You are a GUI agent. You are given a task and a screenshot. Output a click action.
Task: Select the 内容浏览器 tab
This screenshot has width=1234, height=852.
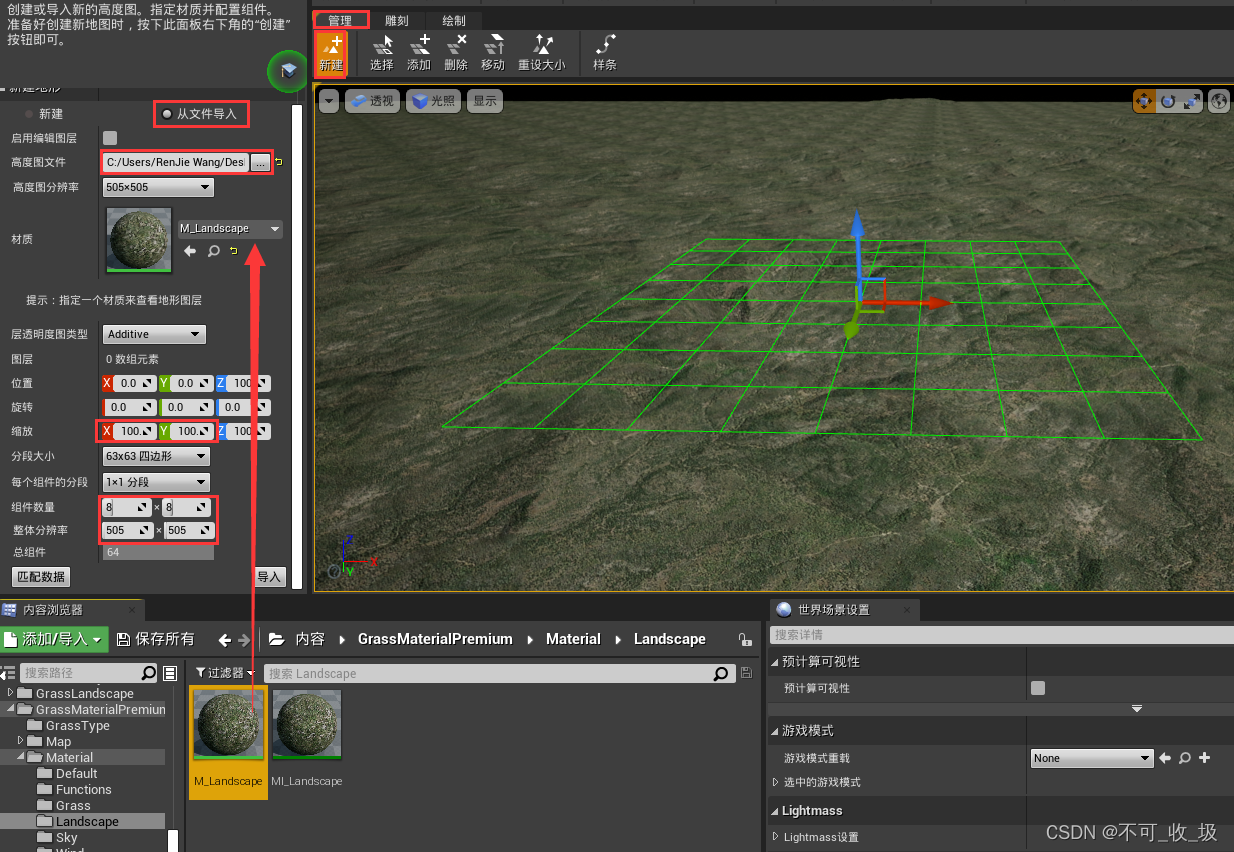tap(72, 610)
